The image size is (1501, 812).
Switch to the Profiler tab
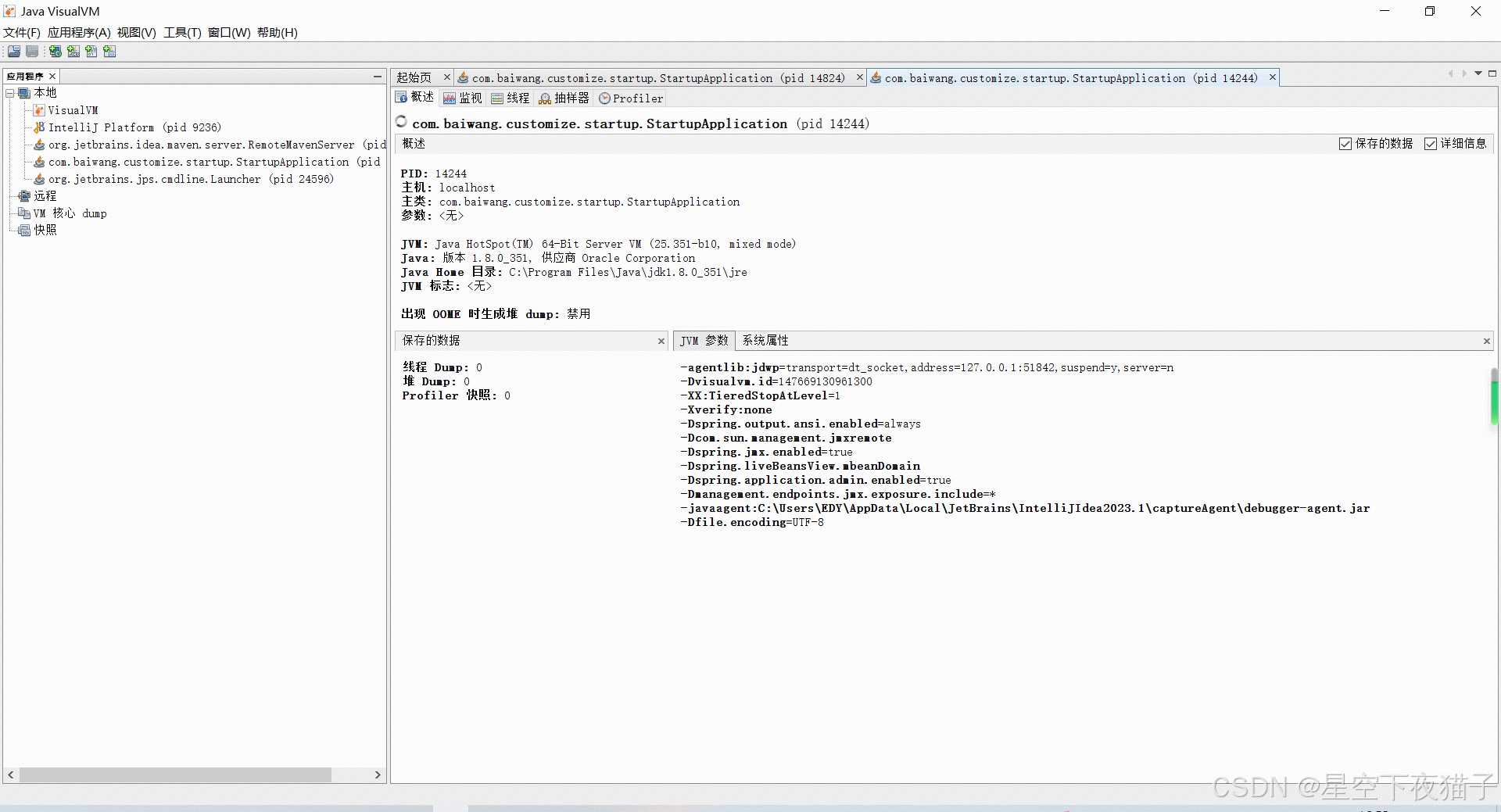(631, 98)
